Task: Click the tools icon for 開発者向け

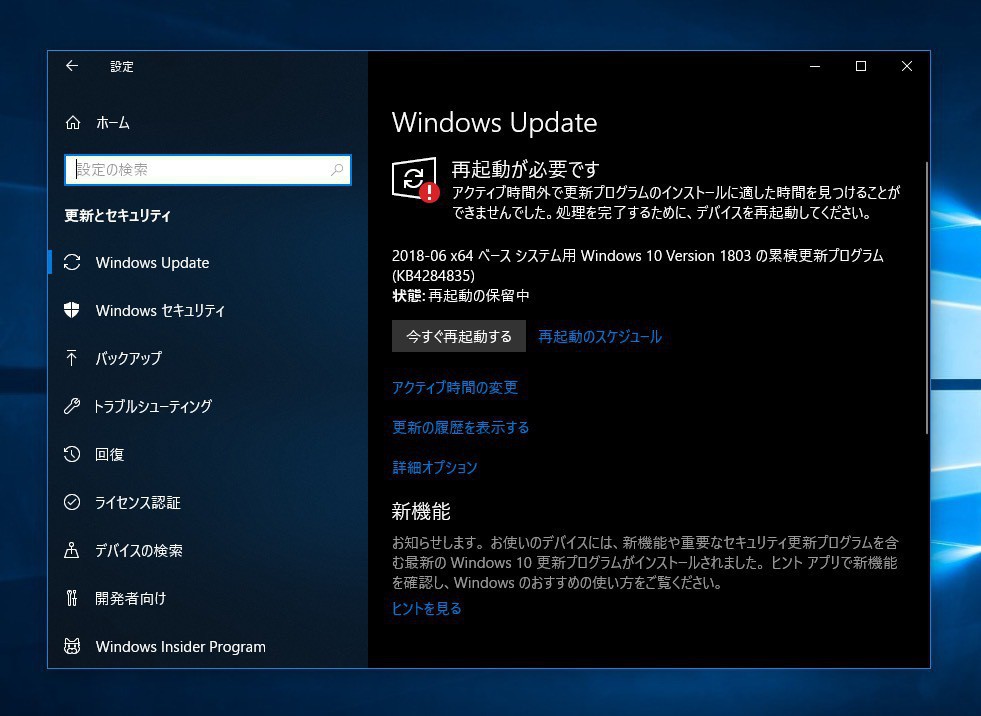Action: [71, 598]
